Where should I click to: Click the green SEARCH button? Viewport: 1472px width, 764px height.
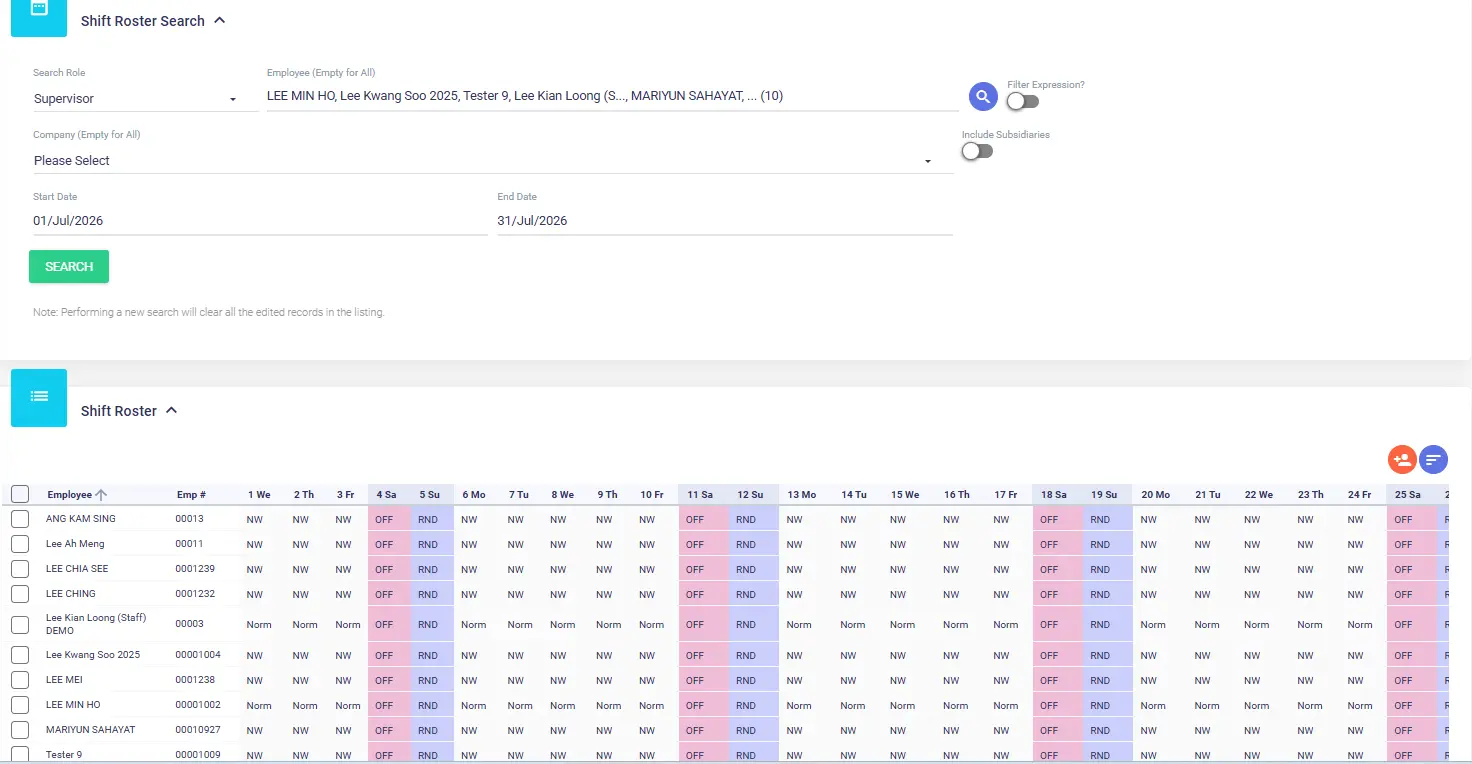point(69,267)
